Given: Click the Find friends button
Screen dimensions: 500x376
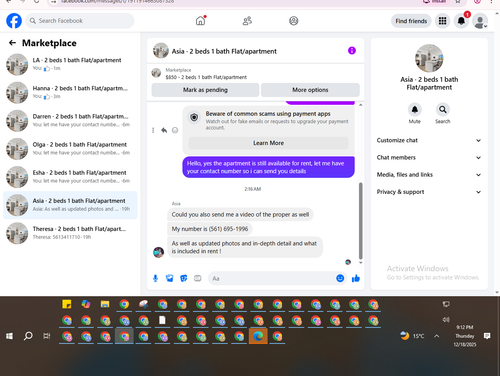Looking at the screenshot, I should coord(411,21).
